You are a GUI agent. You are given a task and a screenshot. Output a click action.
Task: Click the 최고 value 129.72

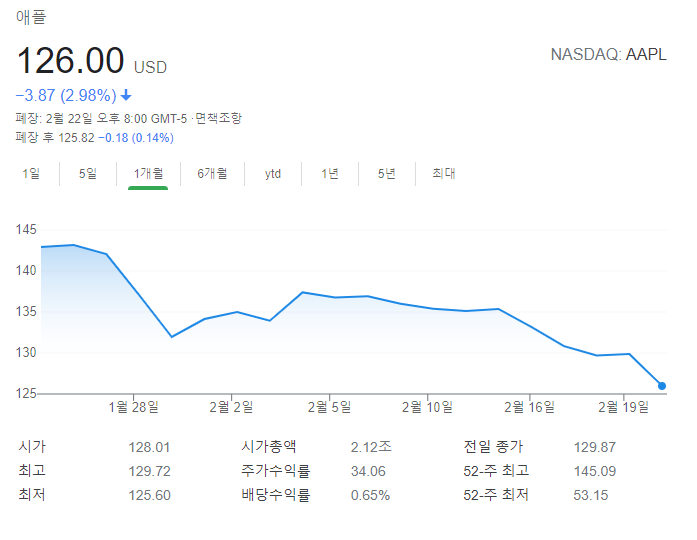(x=149, y=471)
